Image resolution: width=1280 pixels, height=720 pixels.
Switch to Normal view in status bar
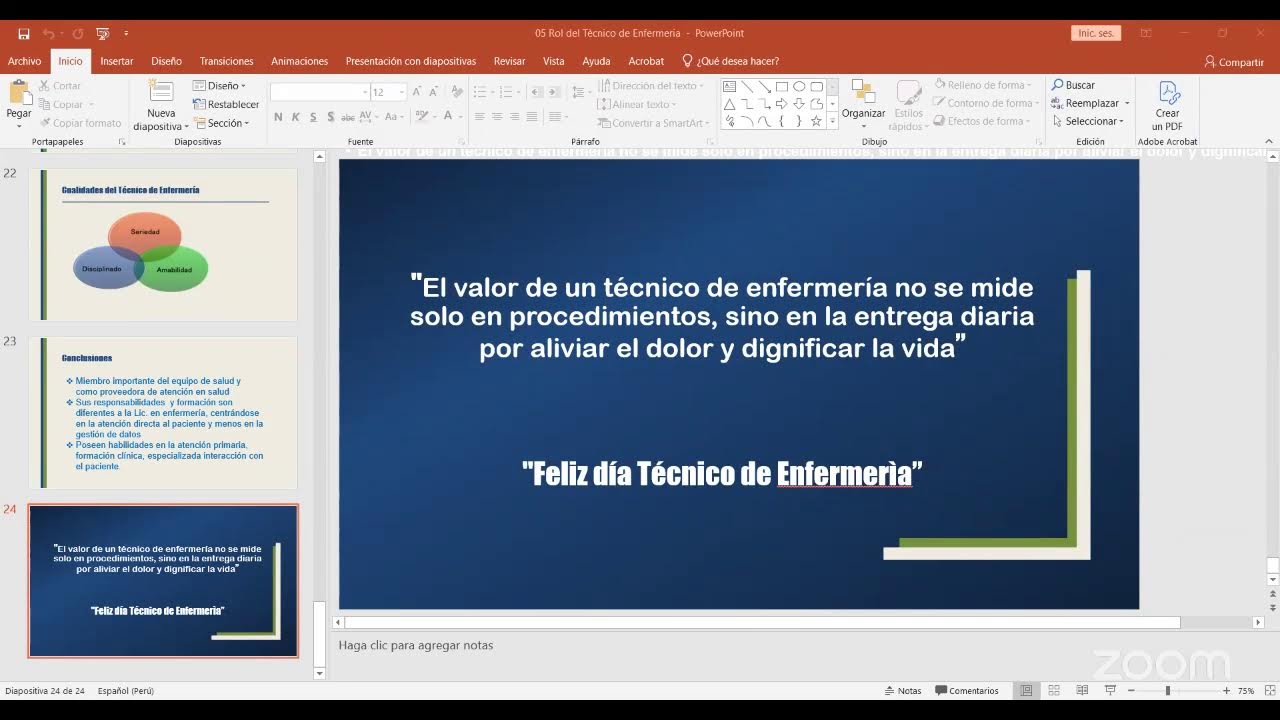coord(1026,690)
